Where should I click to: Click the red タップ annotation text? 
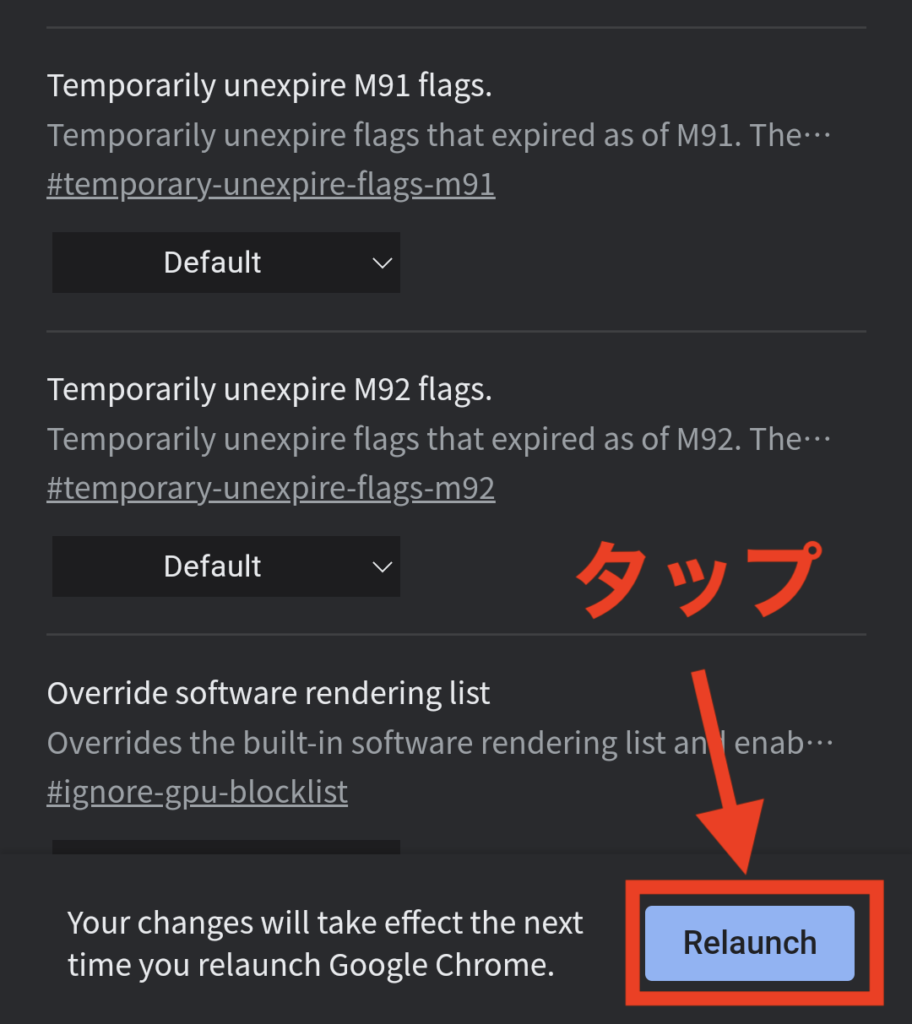click(699, 579)
